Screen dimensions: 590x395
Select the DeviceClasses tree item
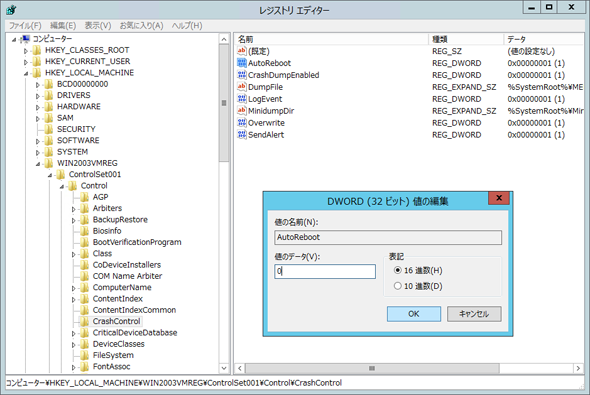pyautogui.click(x=119, y=343)
